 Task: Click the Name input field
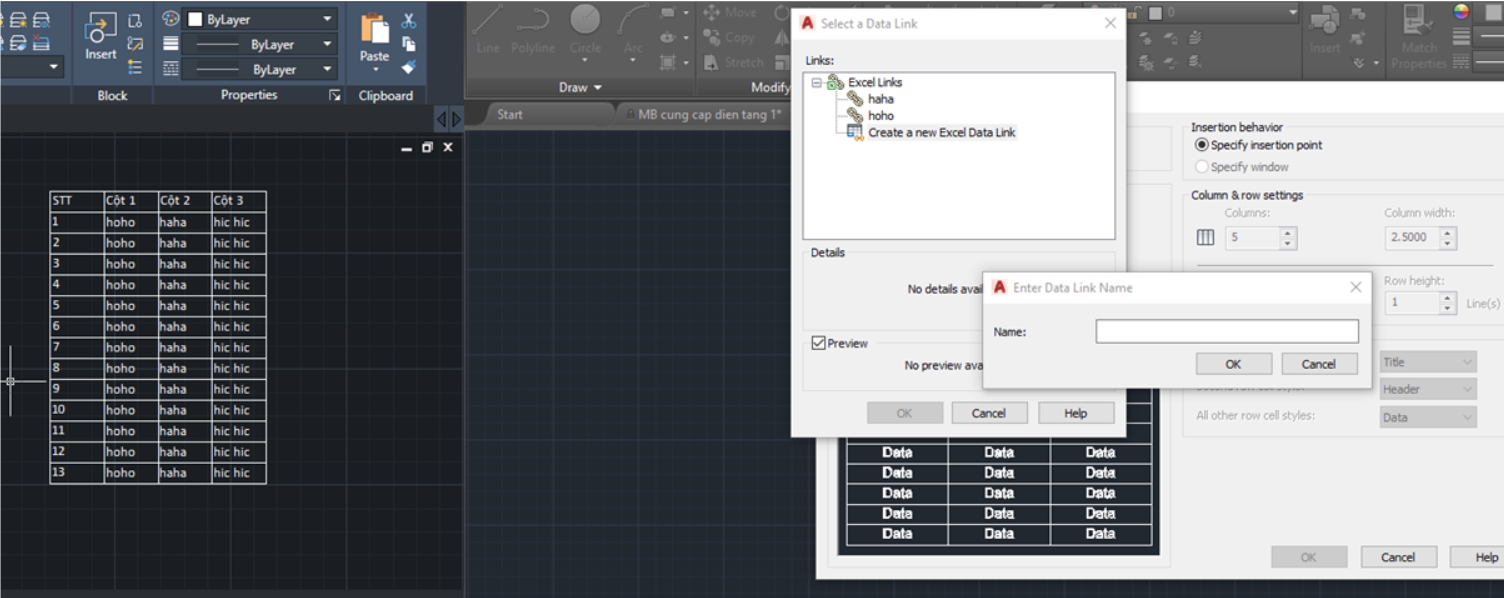click(x=1227, y=331)
